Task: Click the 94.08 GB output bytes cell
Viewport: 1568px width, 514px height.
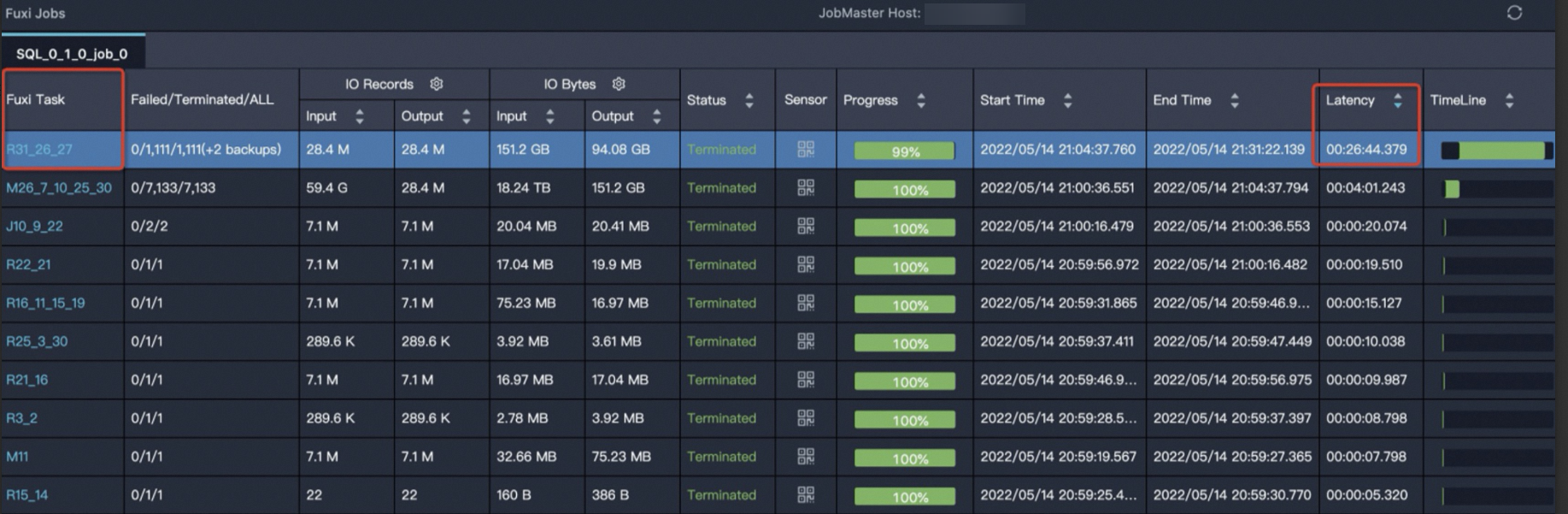Action: coord(621,149)
